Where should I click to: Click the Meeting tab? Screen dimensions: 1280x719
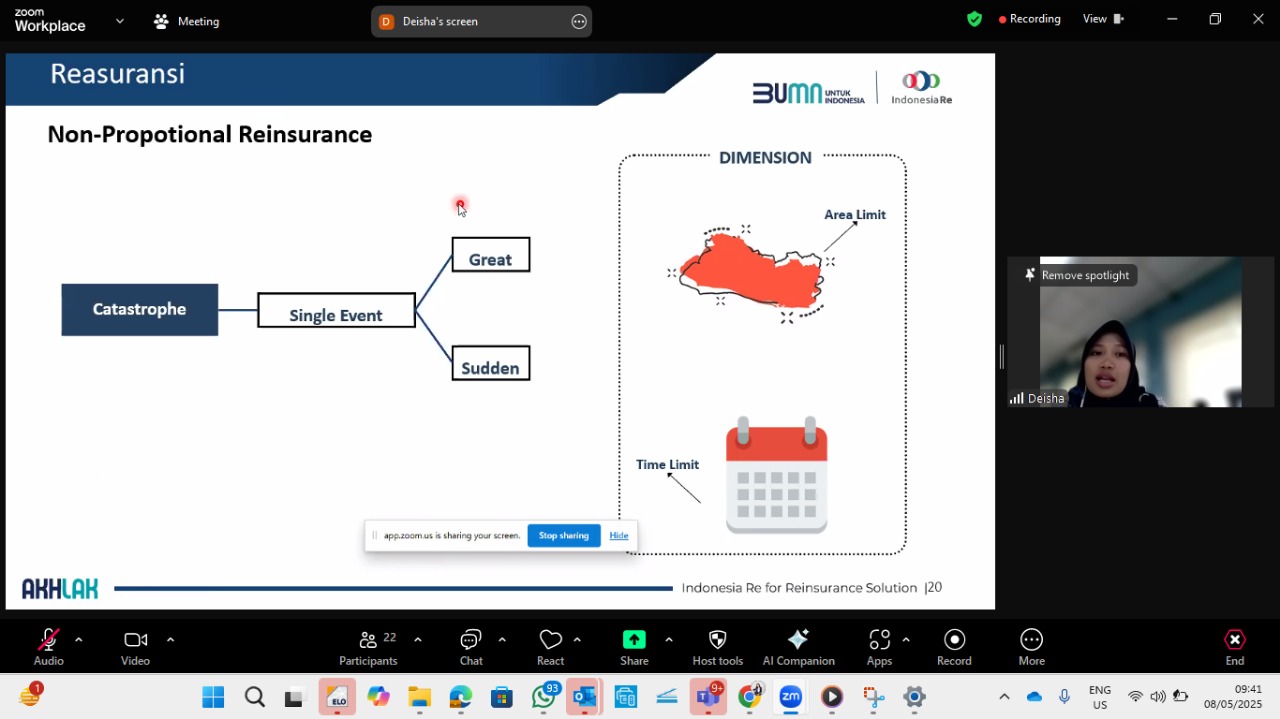click(187, 21)
